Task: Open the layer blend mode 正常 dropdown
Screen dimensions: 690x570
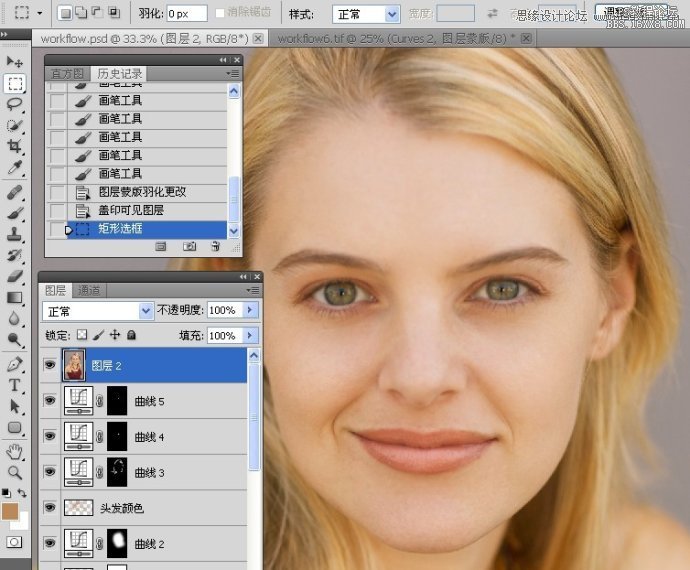Action: [146, 312]
